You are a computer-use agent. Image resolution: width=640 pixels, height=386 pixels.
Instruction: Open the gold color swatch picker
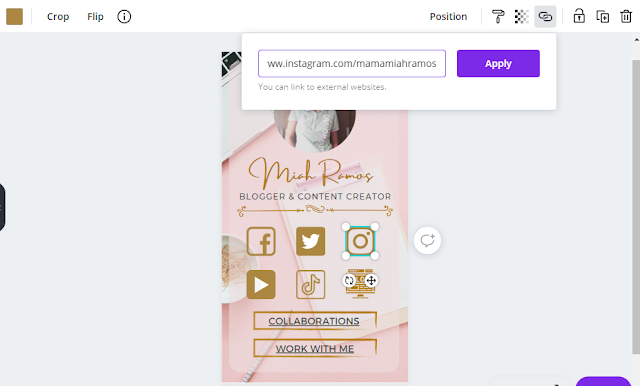click(x=14, y=17)
